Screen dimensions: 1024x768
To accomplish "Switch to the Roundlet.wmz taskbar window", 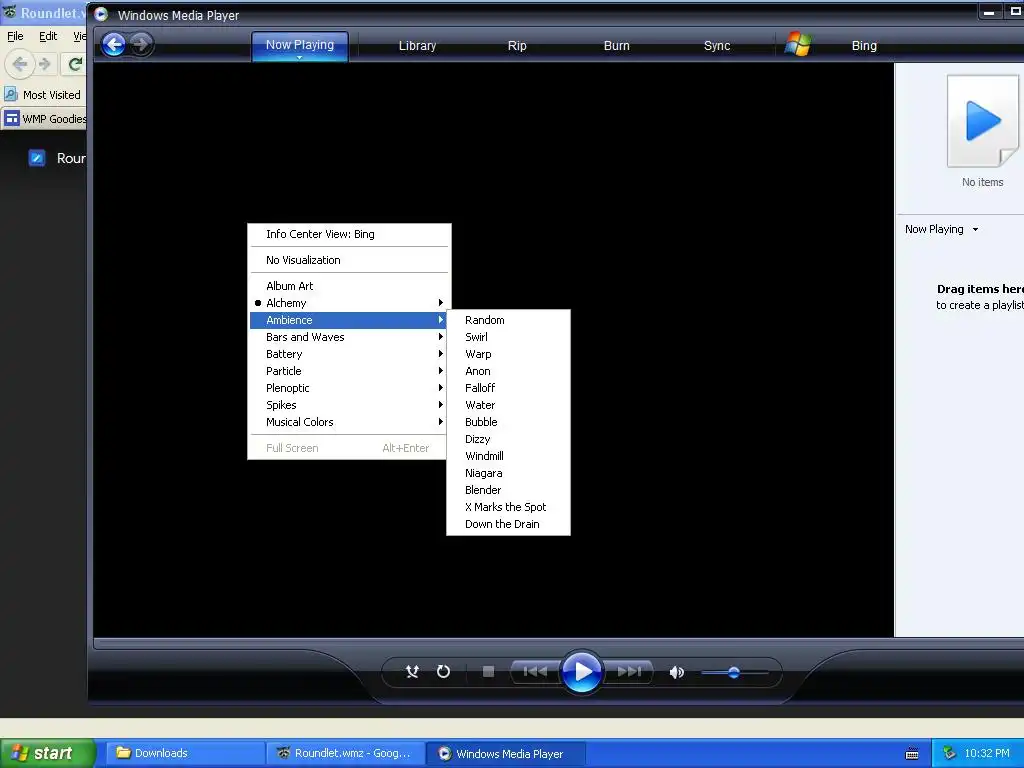I will [x=345, y=753].
